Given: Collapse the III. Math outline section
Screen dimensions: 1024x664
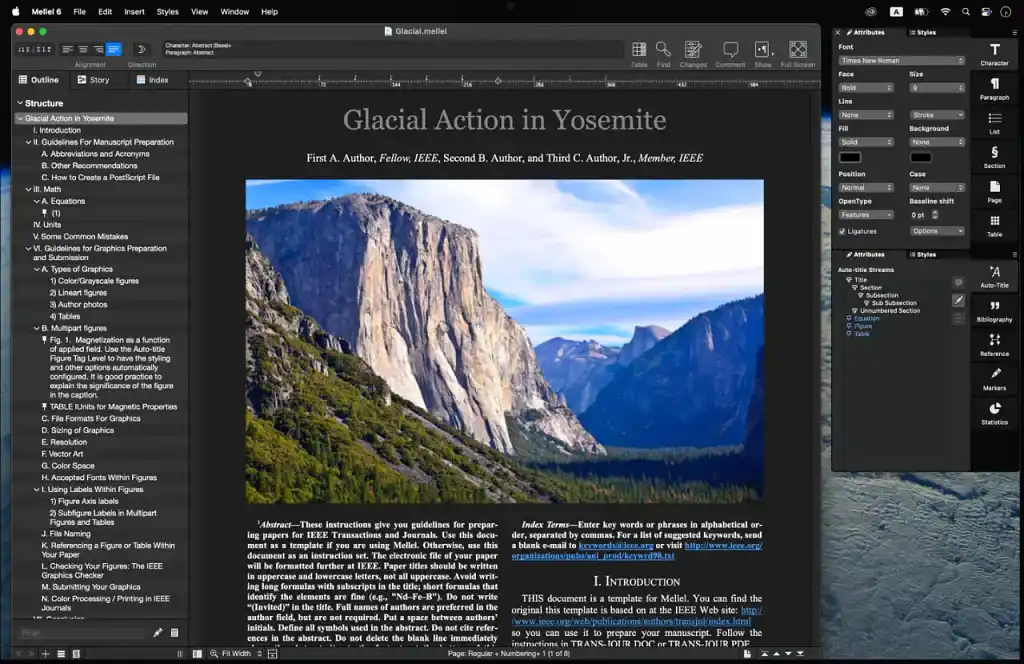Looking at the screenshot, I should (x=28, y=189).
